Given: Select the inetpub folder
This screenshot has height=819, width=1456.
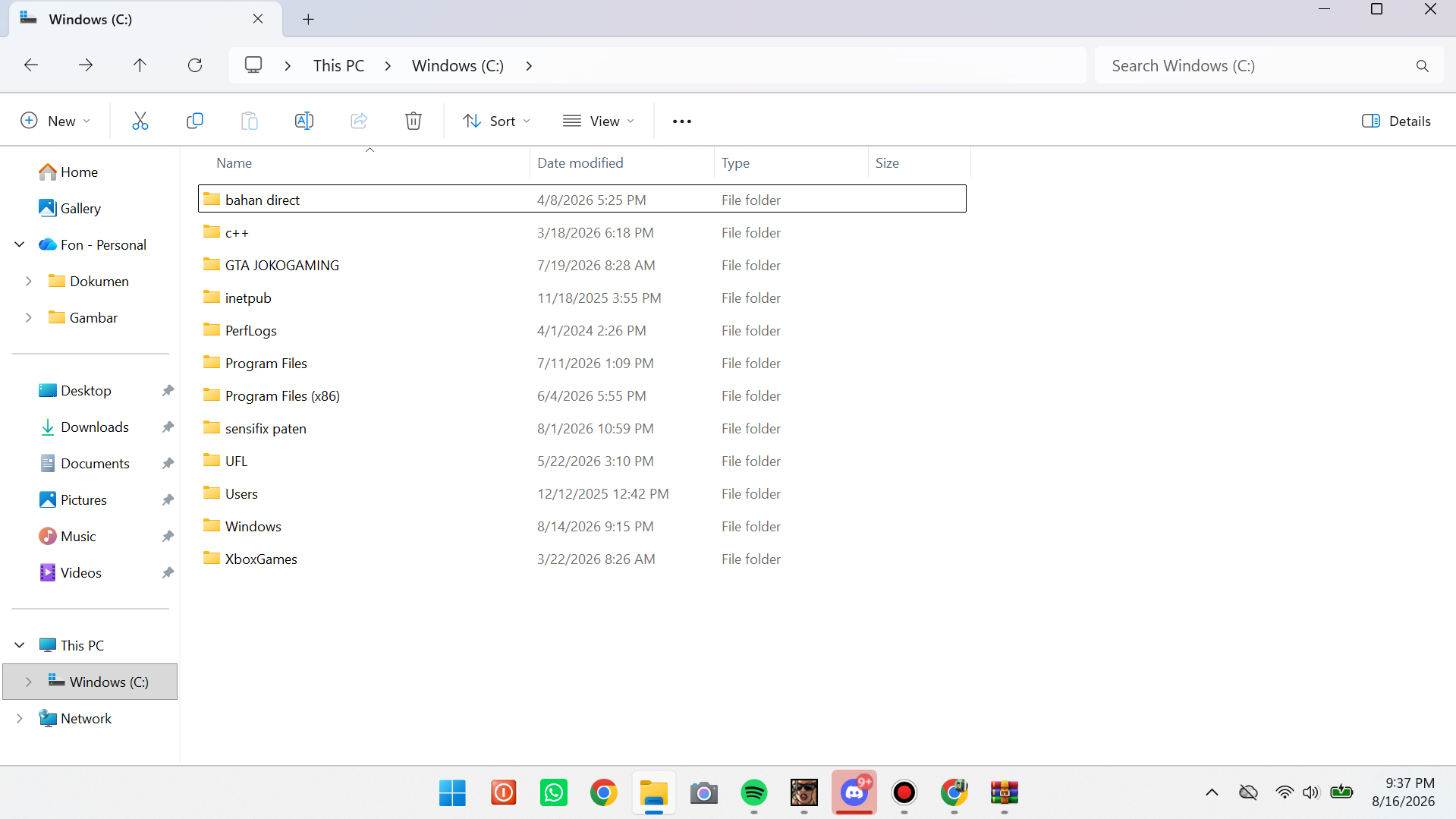Looking at the screenshot, I should click(x=582, y=298).
